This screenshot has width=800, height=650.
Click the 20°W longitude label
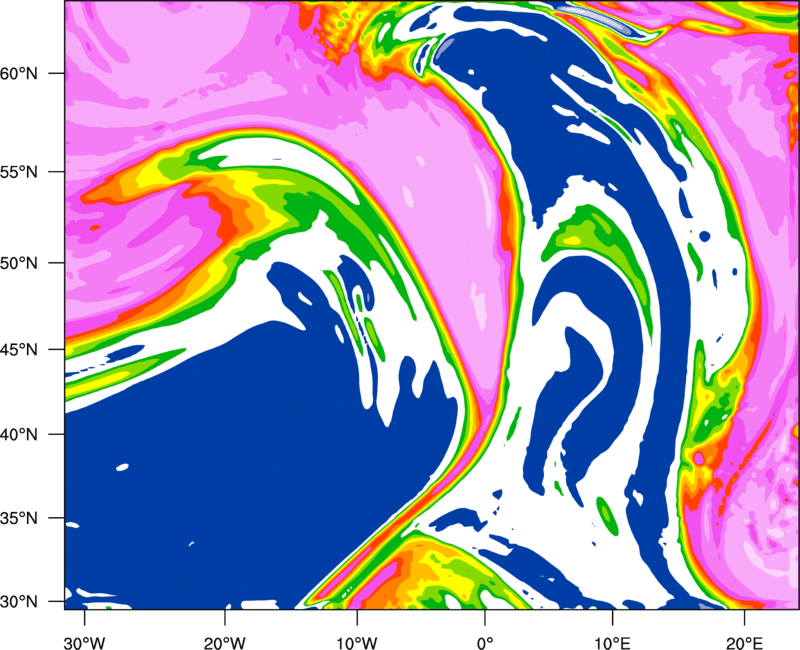225,643
